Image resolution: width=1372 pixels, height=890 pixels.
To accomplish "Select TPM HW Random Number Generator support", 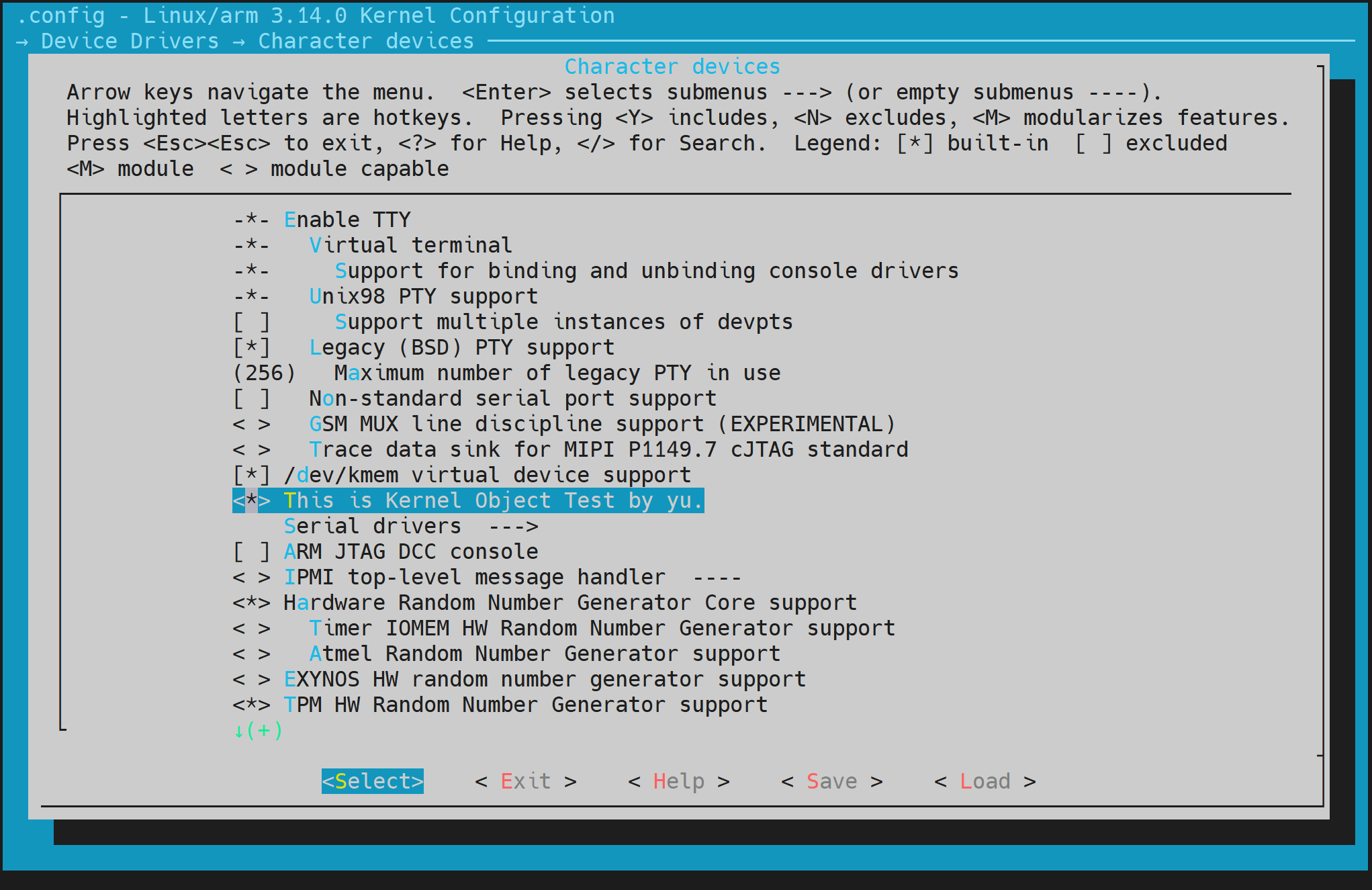I will 524,705.
